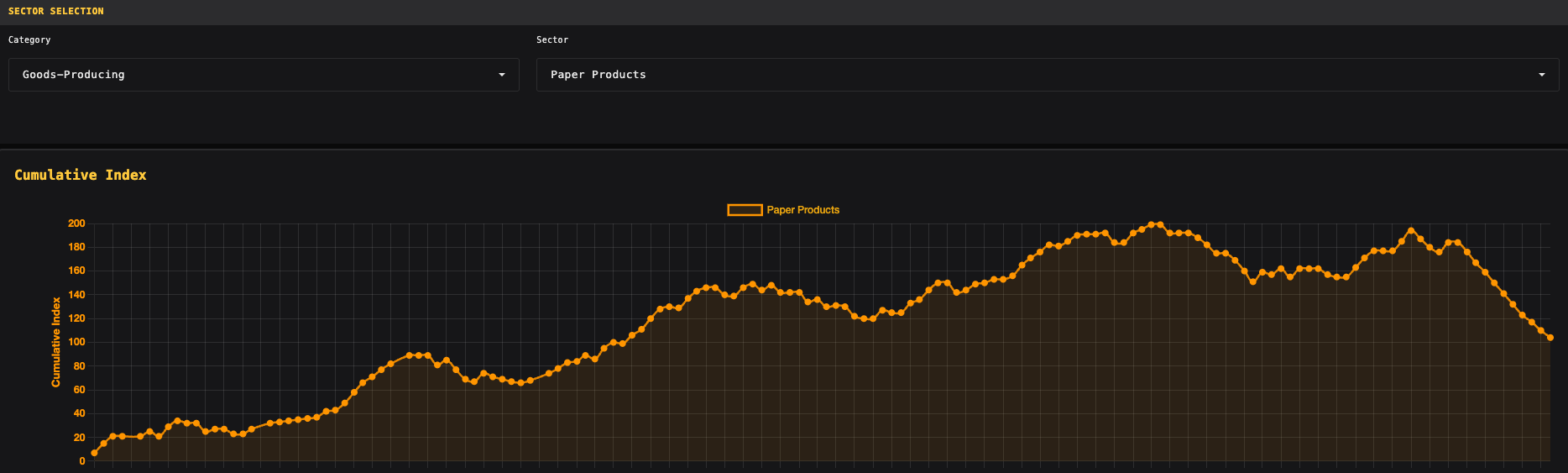Click the 100 y-axis tick label
This screenshot has height=473, width=1568.
76,342
